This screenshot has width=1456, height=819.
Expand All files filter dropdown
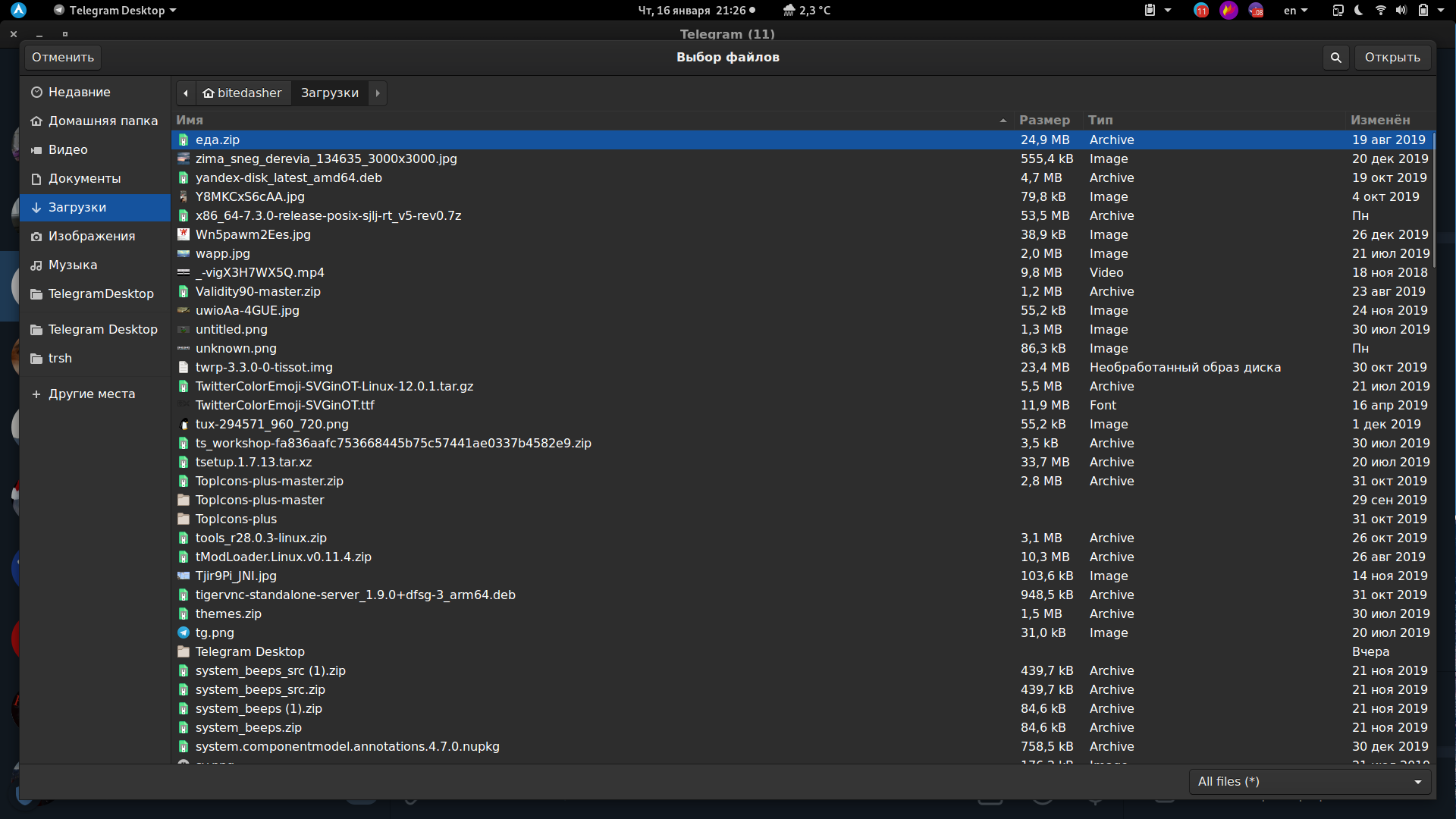[x=1310, y=782]
